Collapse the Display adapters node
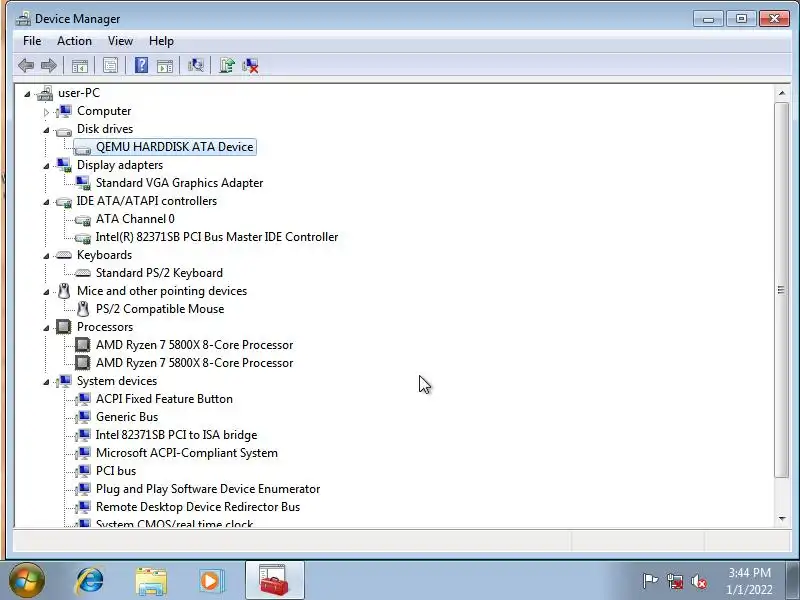The height and width of the screenshot is (600, 800). coord(46,166)
